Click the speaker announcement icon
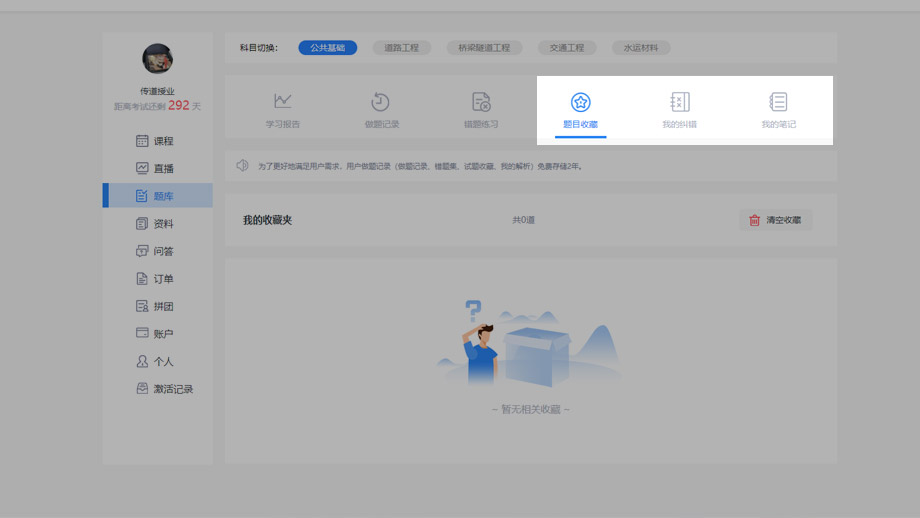The width and height of the screenshot is (920, 518). [x=242, y=165]
